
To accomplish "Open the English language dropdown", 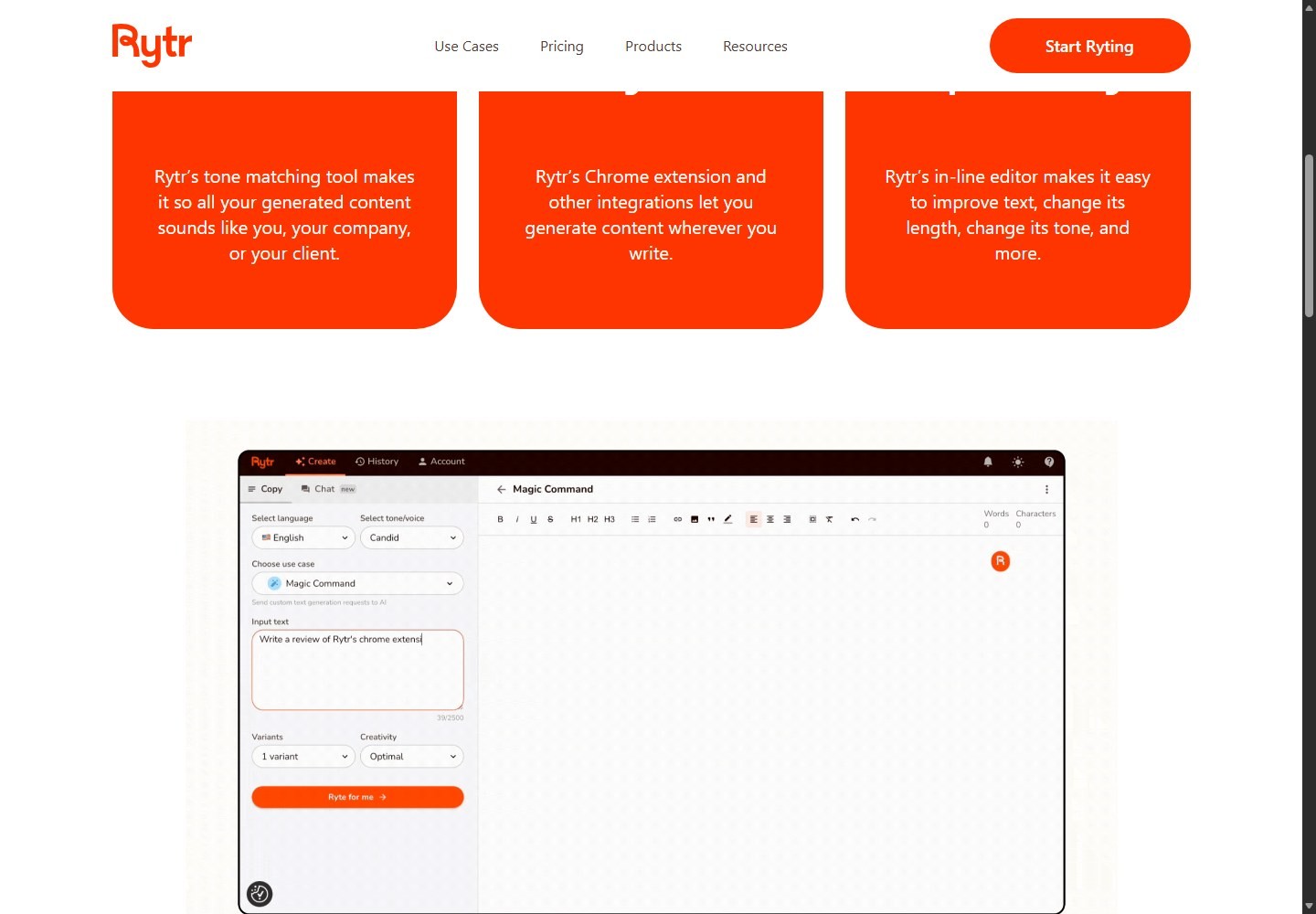I will click(303, 537).
